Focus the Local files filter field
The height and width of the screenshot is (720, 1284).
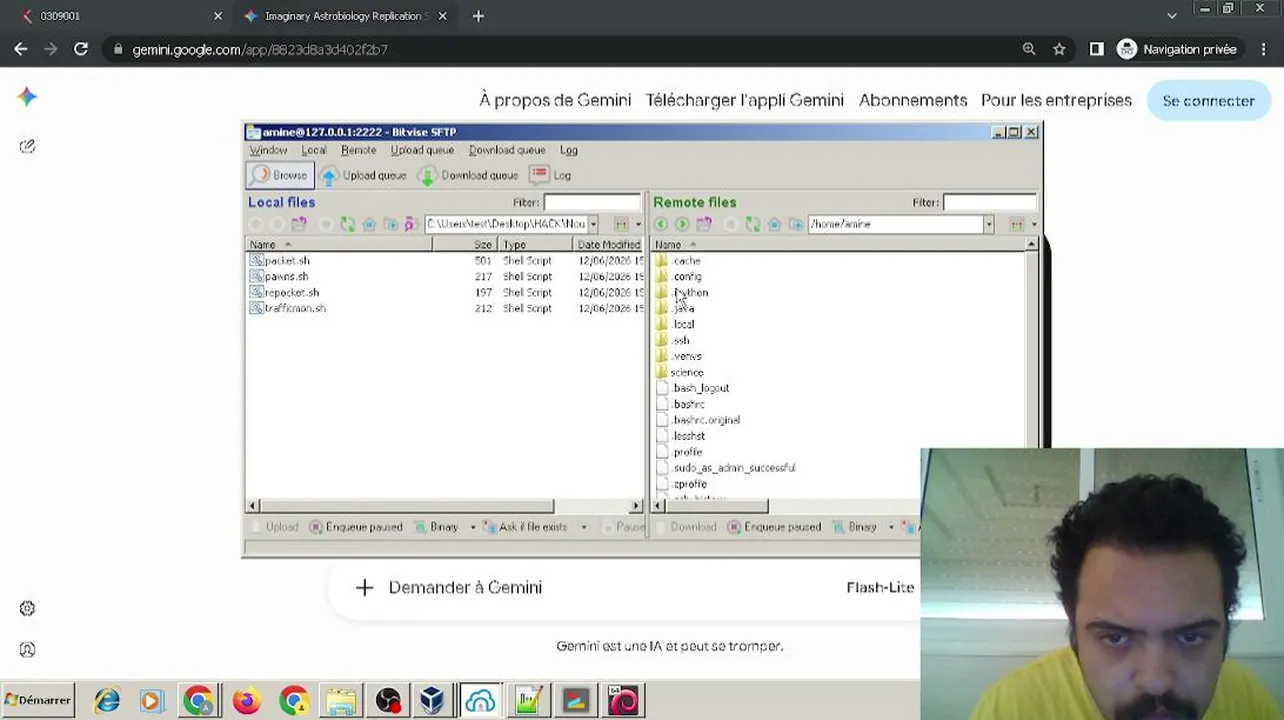click(592, 202)
